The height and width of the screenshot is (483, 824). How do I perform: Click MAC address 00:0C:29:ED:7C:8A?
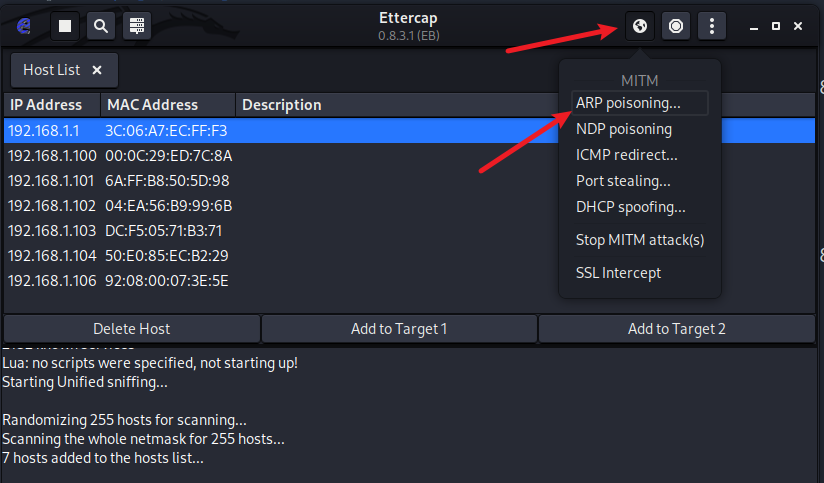(x=169, y=156)
